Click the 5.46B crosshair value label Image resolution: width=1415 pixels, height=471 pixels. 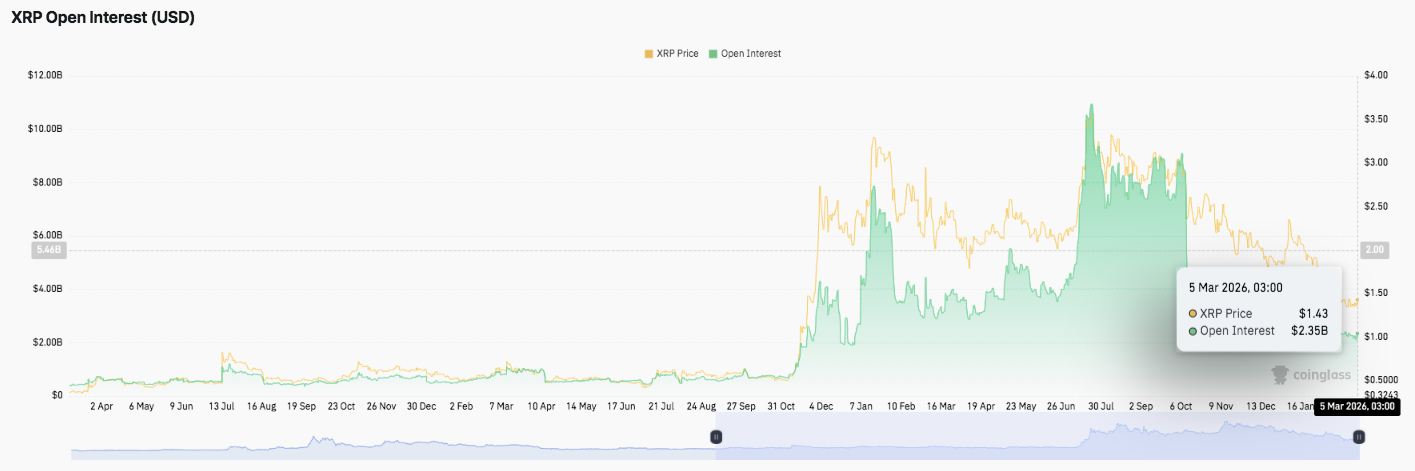pos(48,250)
